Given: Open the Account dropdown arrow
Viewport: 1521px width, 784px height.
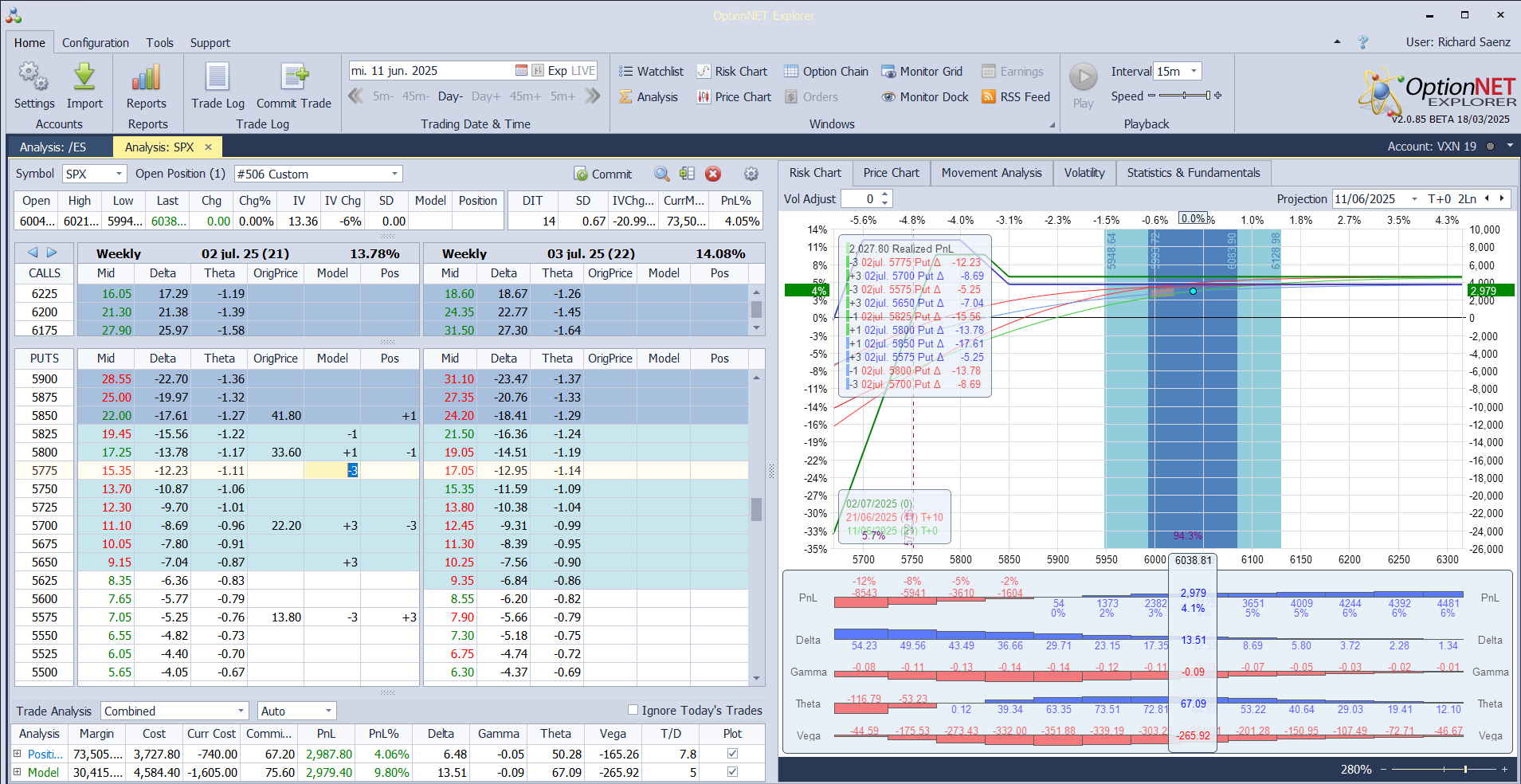Looking at the screenshot, I should (1508, 147).
